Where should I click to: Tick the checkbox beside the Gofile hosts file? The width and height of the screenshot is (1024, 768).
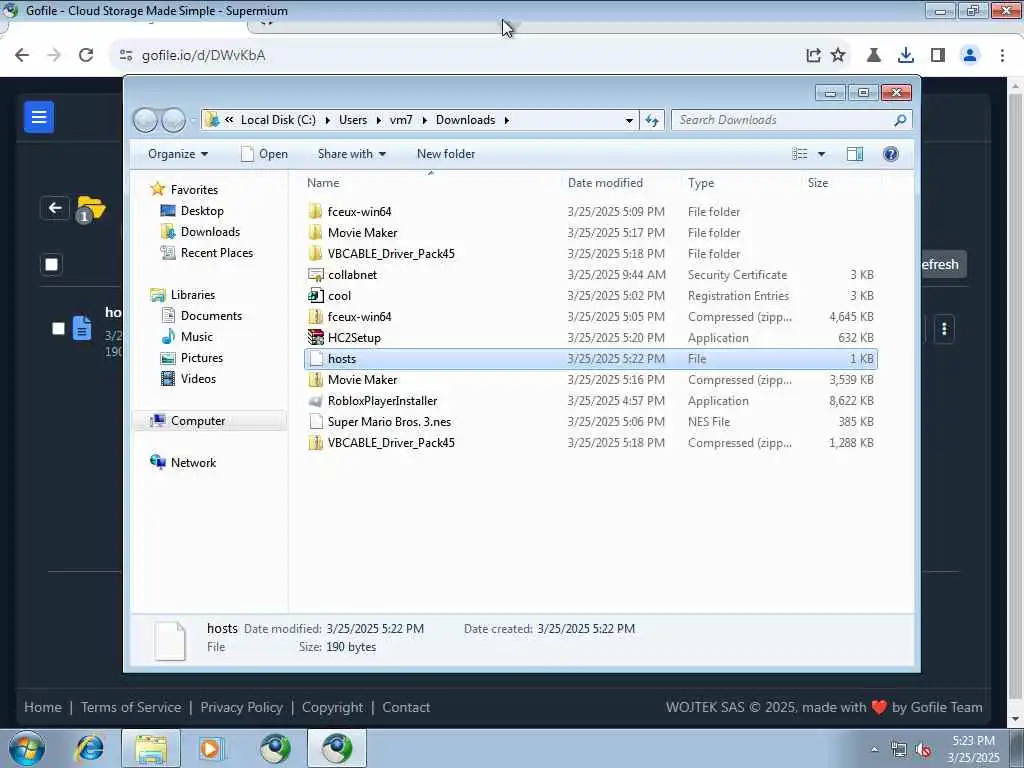click(x=59, y=328)
